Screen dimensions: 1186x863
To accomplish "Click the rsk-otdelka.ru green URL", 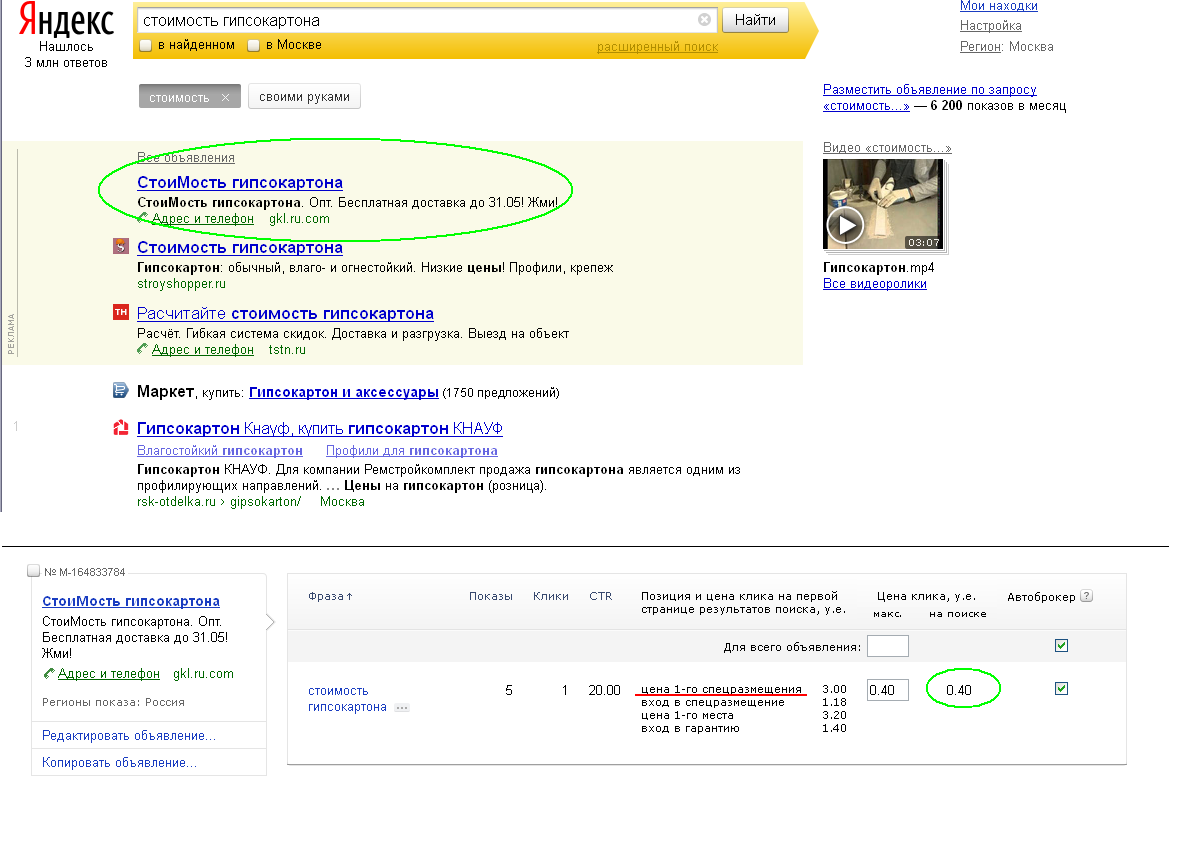I will (x=219, y=501).
